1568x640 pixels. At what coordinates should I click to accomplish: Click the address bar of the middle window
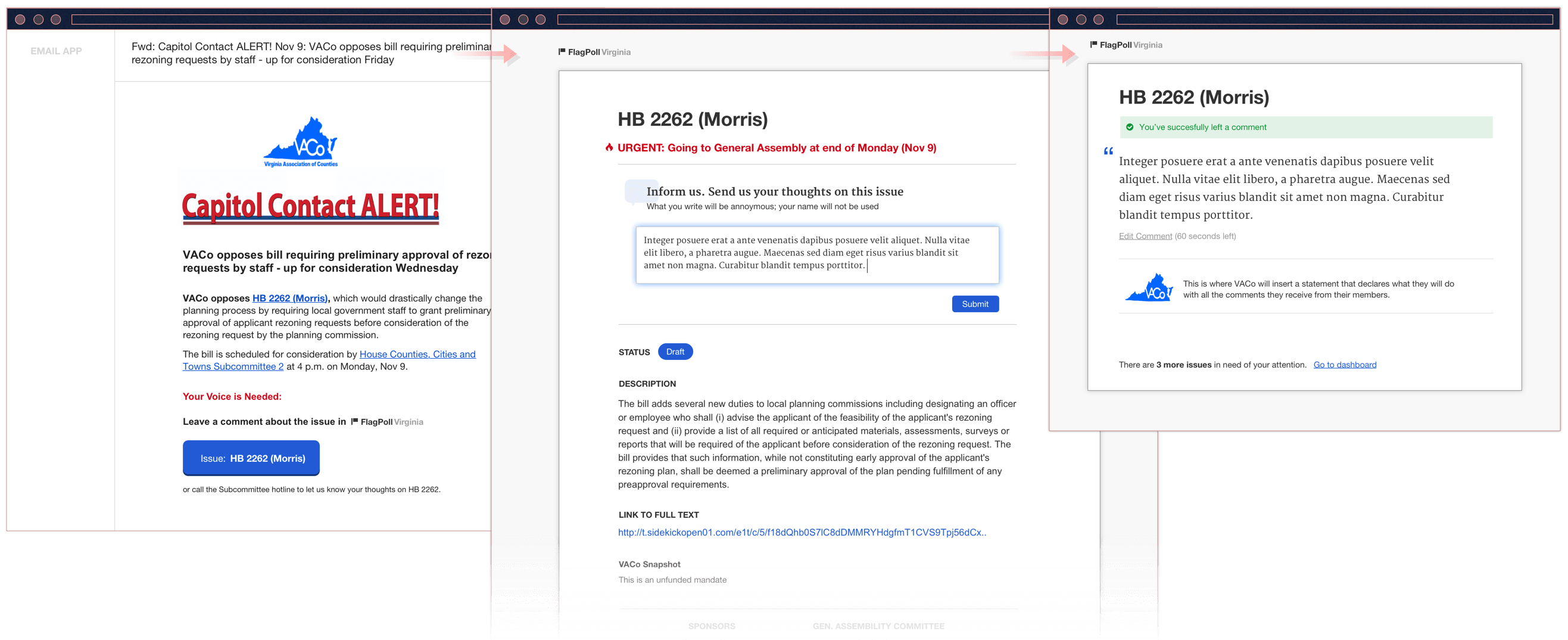802,20
